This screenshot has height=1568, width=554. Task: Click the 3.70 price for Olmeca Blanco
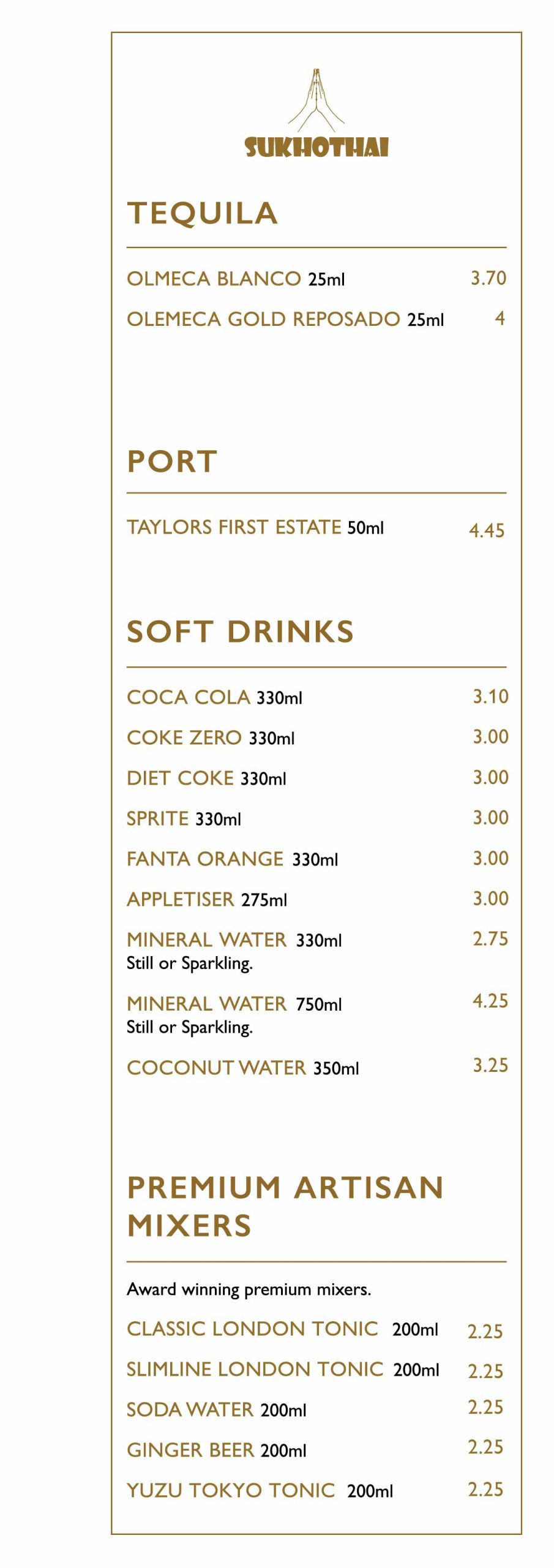tap(488, 278)
